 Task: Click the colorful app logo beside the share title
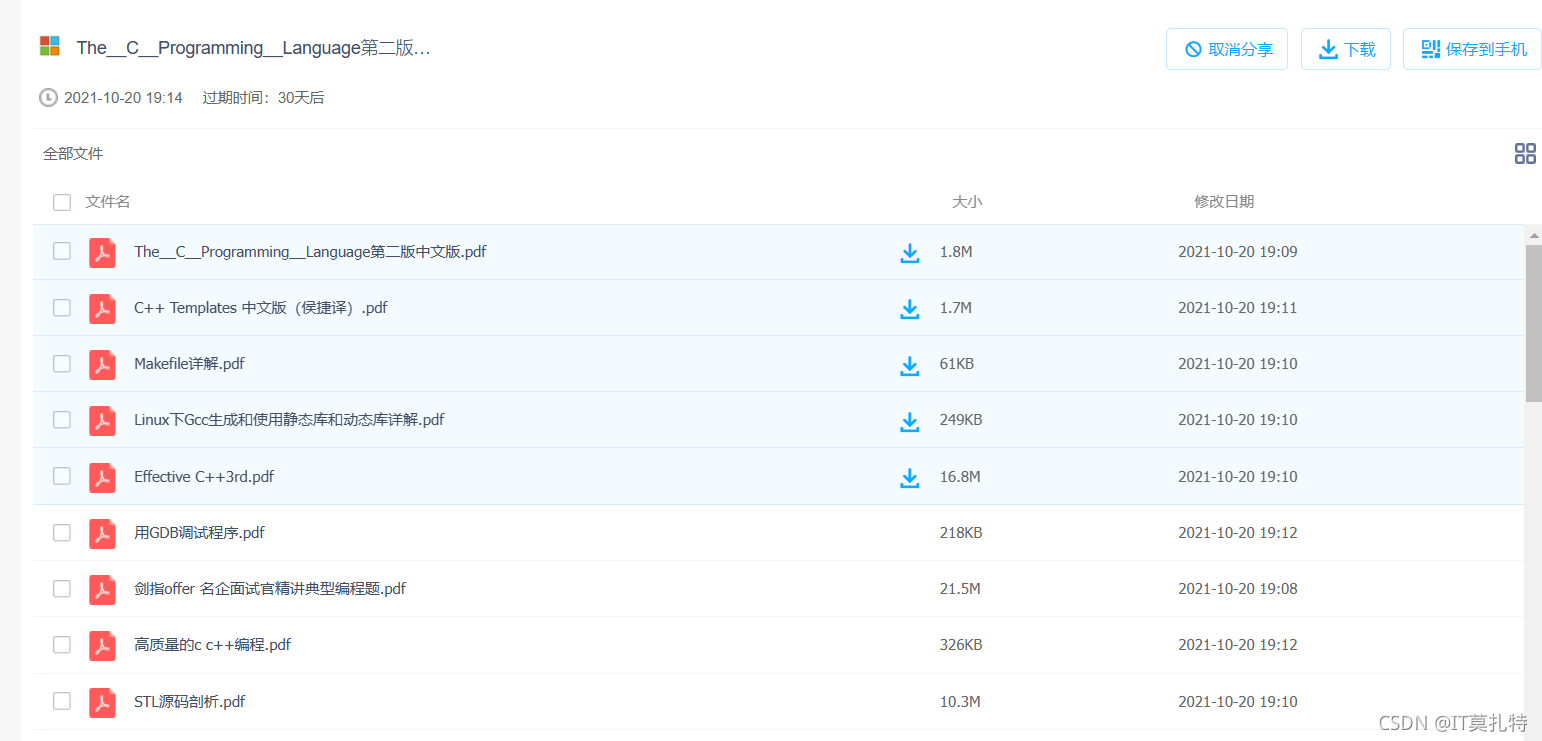(50, 46)
